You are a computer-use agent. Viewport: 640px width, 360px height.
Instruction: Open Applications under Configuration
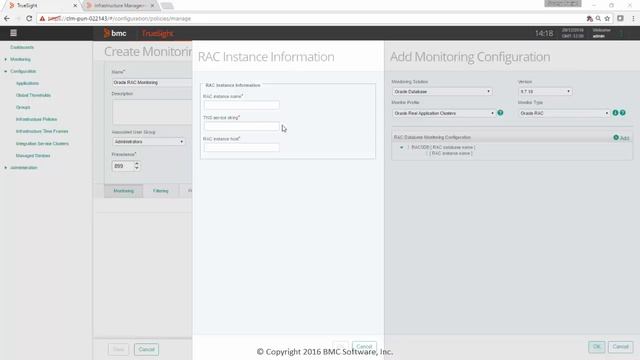[x=27, y=83]
